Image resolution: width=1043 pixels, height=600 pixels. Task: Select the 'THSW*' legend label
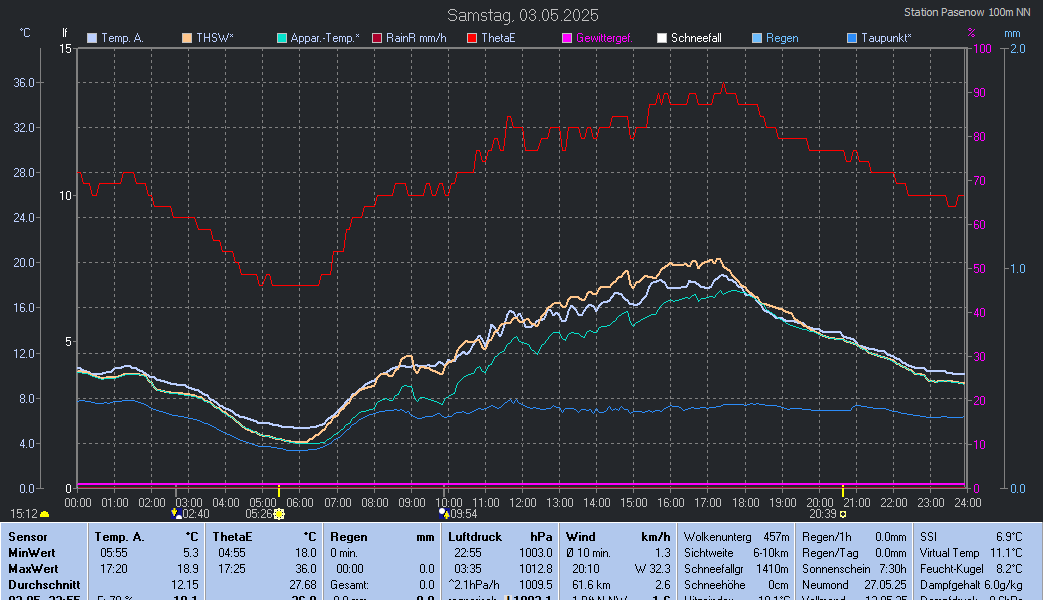tap(215, 38)
